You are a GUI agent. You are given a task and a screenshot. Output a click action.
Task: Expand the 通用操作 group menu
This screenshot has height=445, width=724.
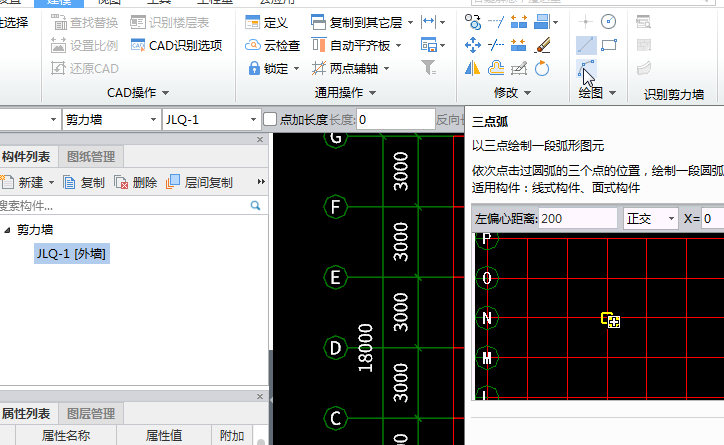click(345, 93)
